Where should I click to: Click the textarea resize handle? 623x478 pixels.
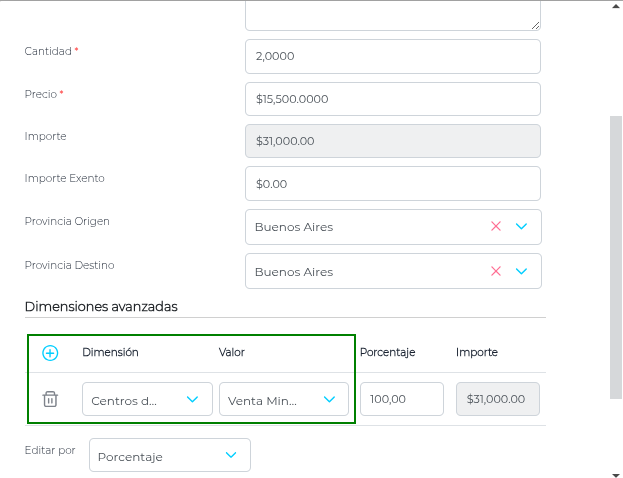(x=535, y=24)
